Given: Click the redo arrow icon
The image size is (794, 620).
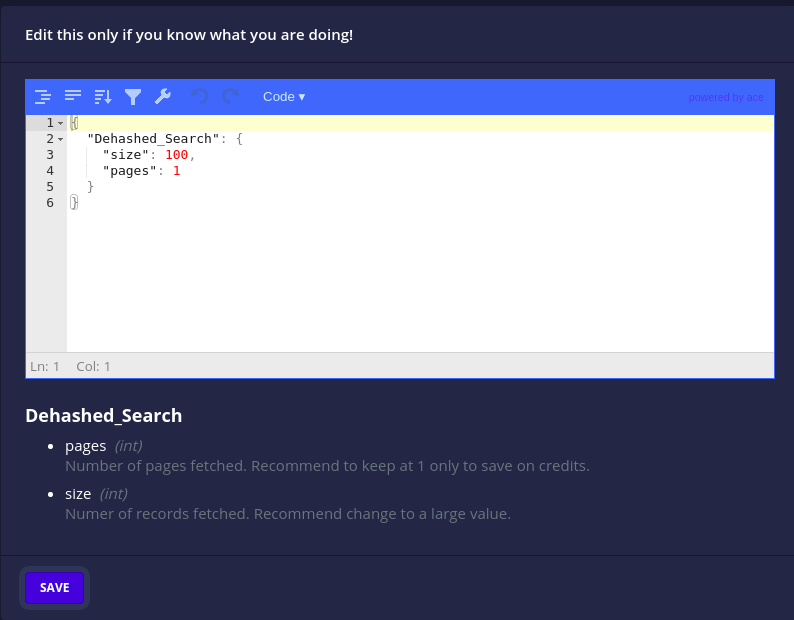Looking at the screenshot, I should (230, 96).
